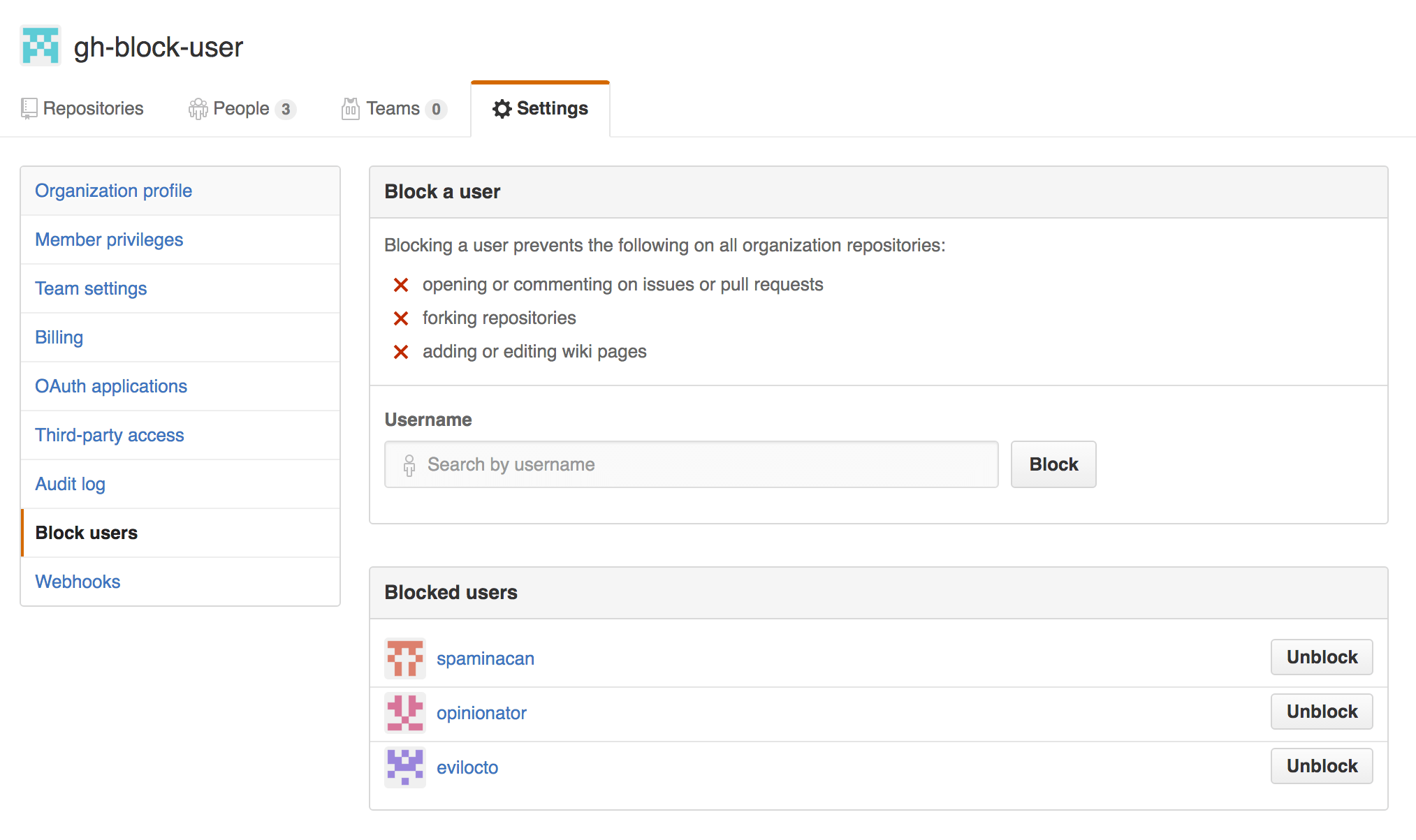Viewport: 1416px width, 840px height.
Task: Click the gh-block-user organization avatar
Action: click(x=40, y=45)
